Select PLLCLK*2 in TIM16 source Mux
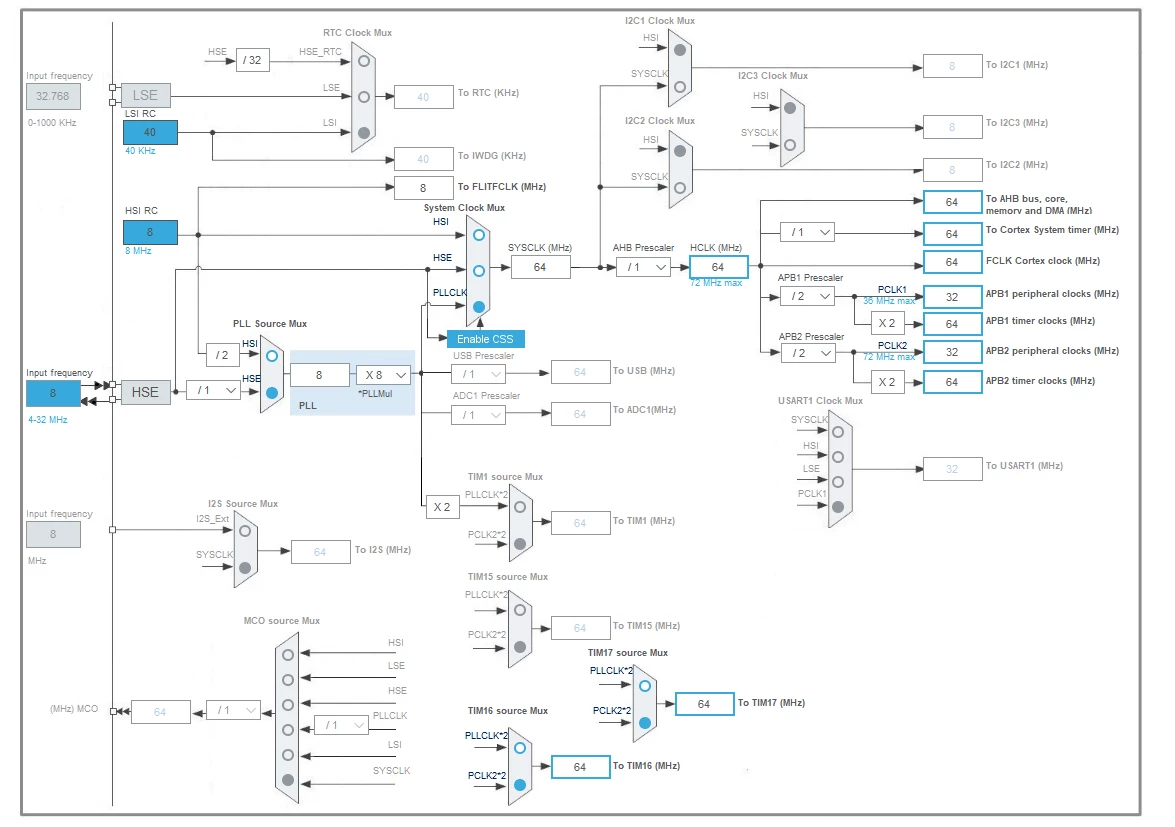Screen dimensions: 1175x827 tap(520, 748)
